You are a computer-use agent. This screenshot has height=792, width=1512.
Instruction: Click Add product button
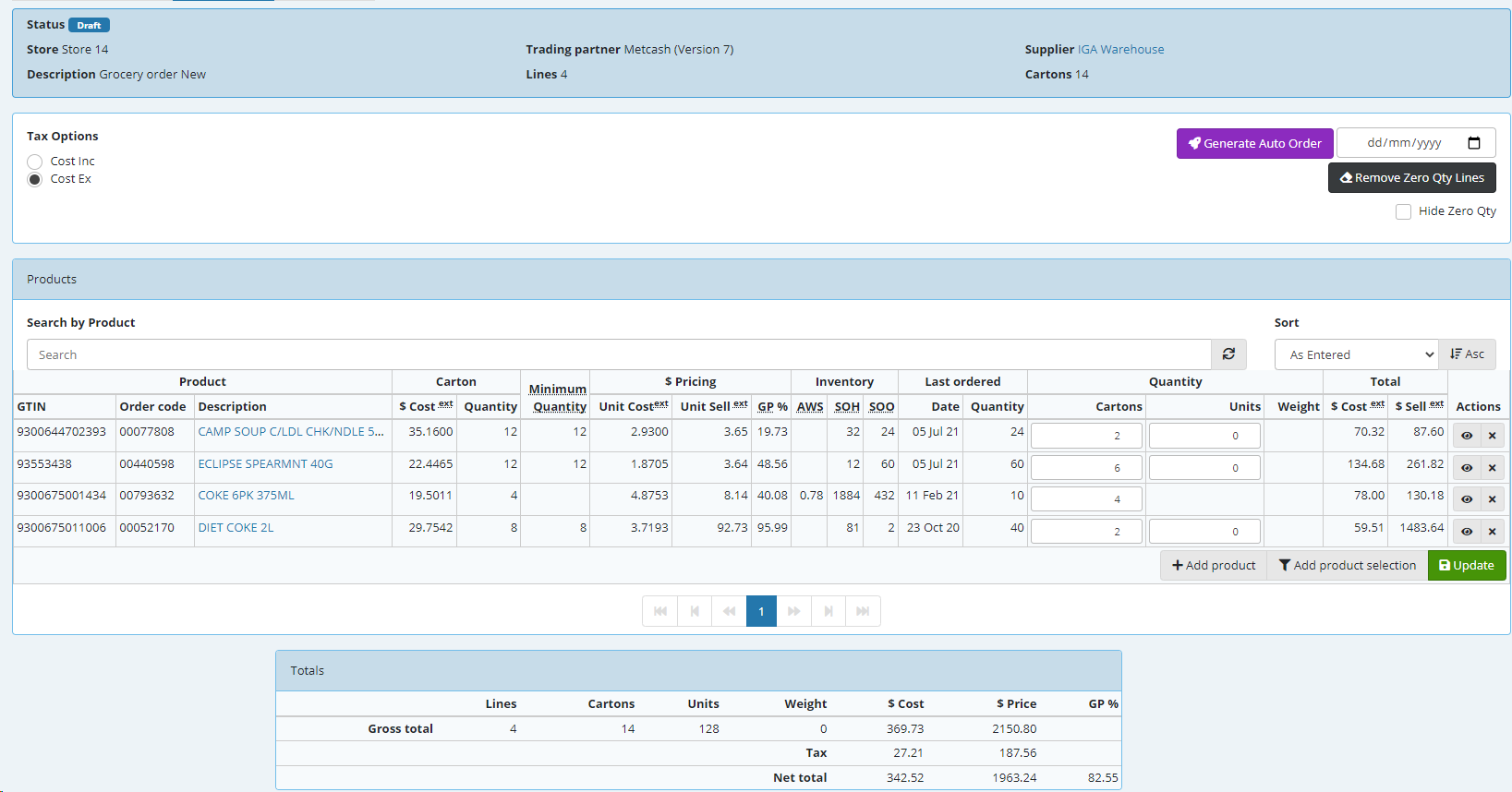1213,565
